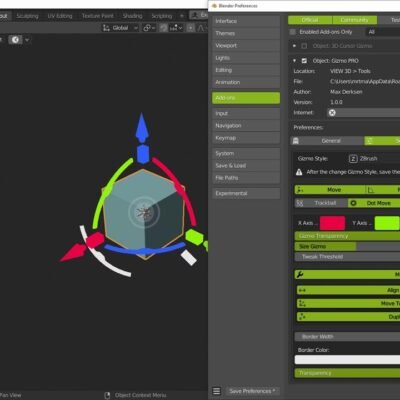Expand the Object: 3D Cursor Gizmo entry

pos(294,46)
